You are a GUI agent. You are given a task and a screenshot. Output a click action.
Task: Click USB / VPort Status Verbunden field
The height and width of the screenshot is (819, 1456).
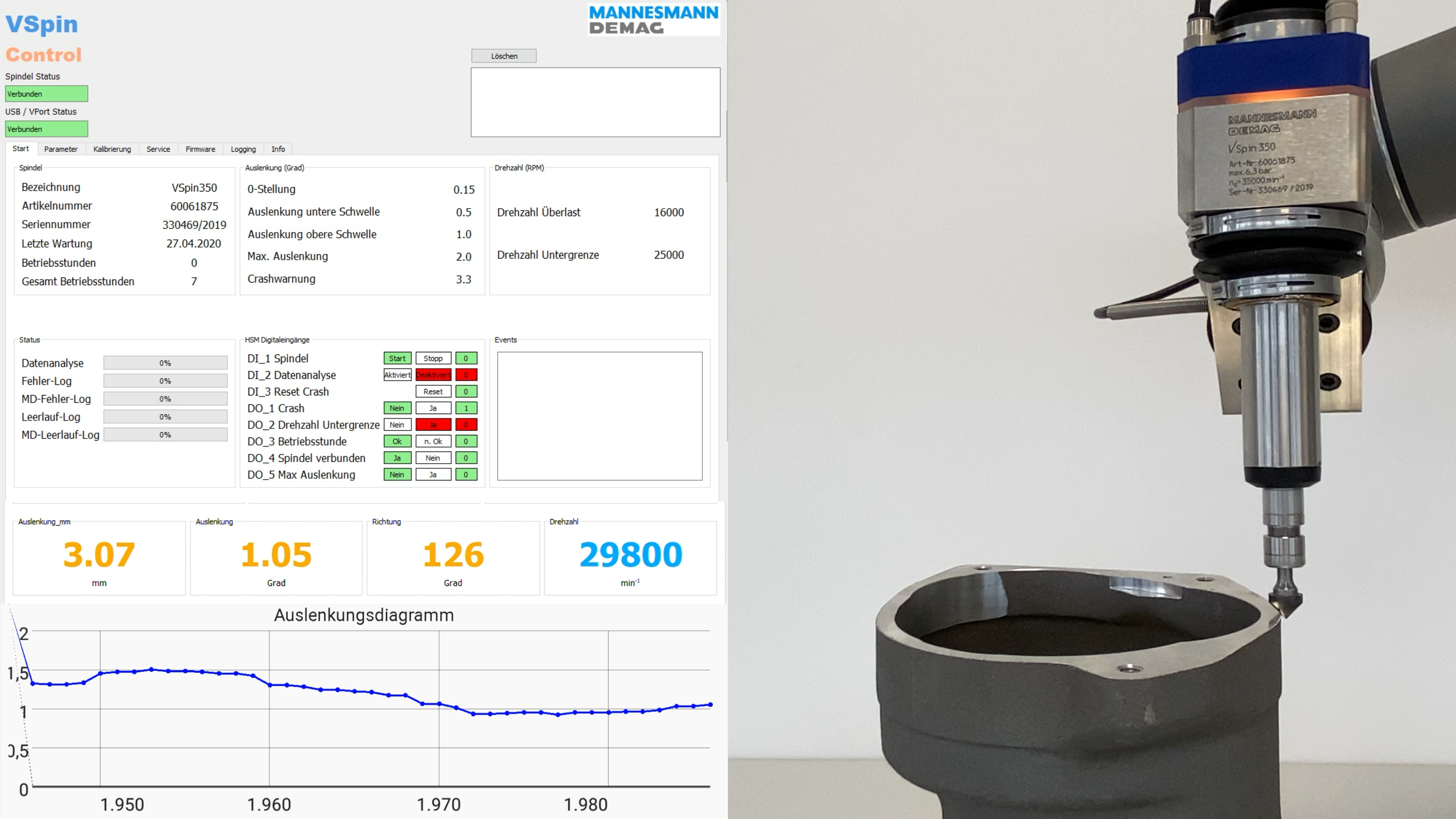point(47,129)
